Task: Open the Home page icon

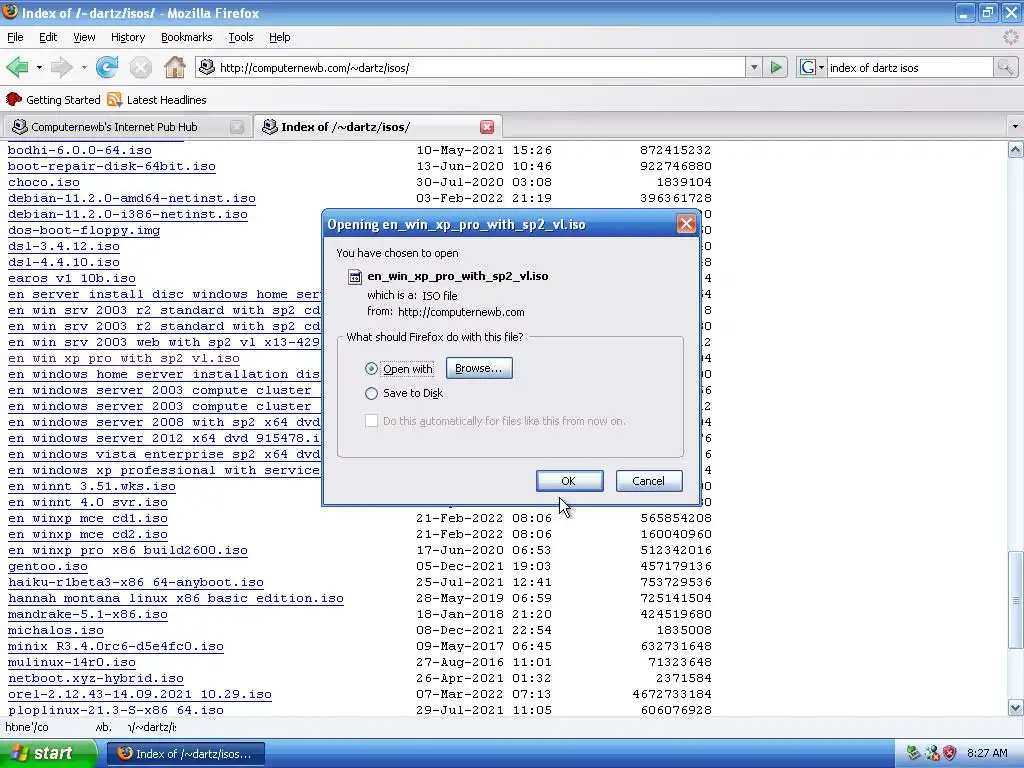Action: pyautogui.click(x=174, y=67)
